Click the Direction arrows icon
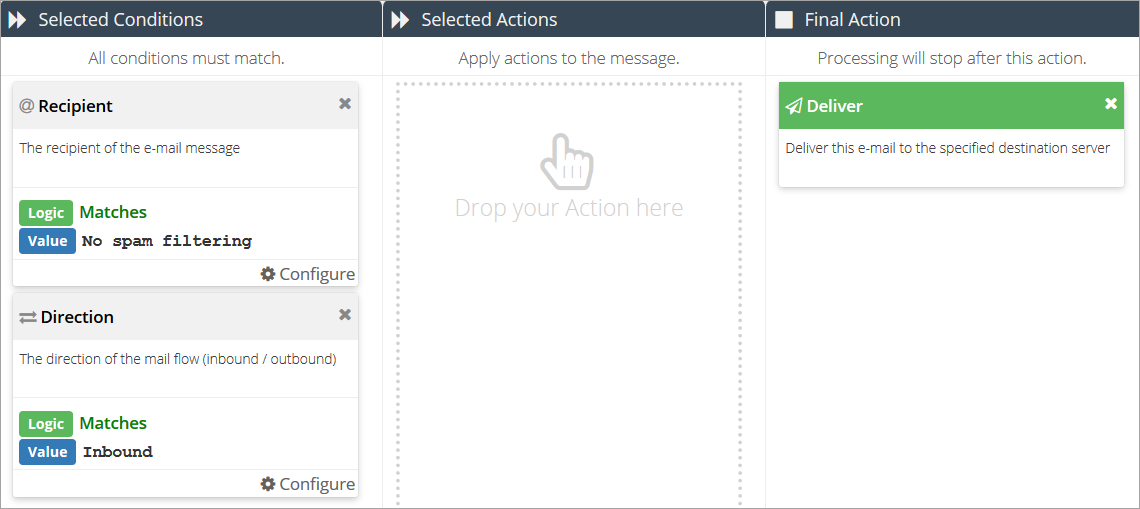This screenshot has height=509, width=1140. point(28,317)
